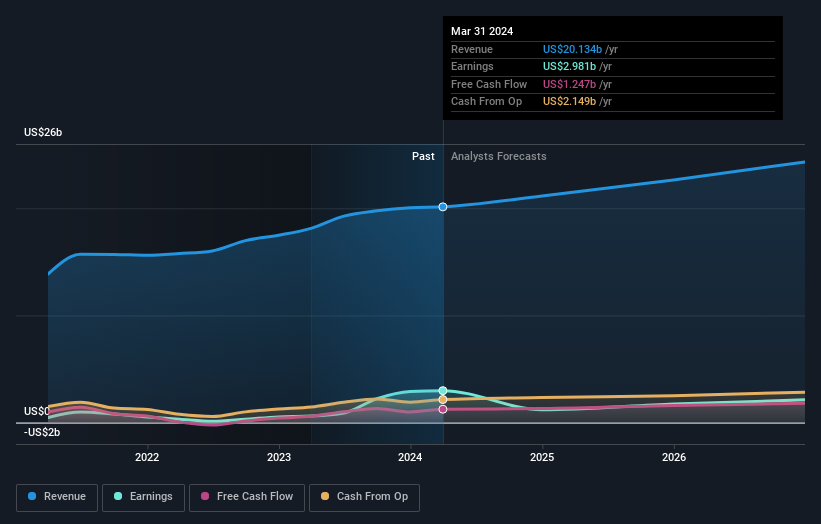Toggle the Revenue legend series
The image size is (821, 524).
pyautogui.click(x=57, y=497)
